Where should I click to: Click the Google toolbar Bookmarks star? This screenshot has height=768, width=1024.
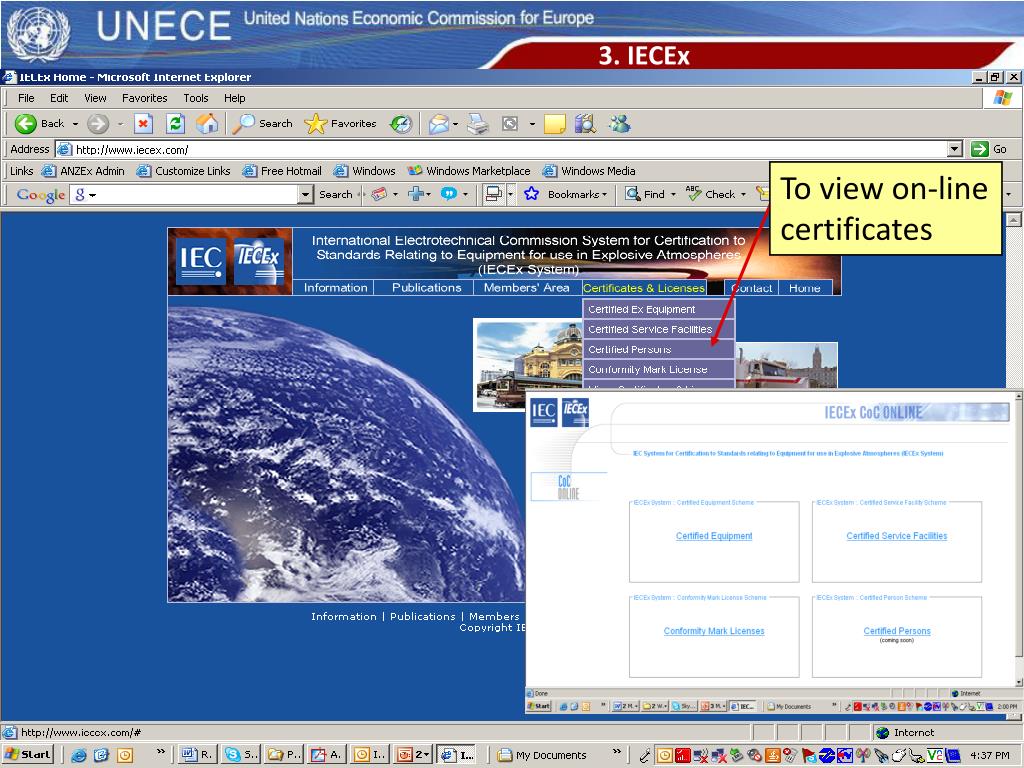(x=531, y=194)
